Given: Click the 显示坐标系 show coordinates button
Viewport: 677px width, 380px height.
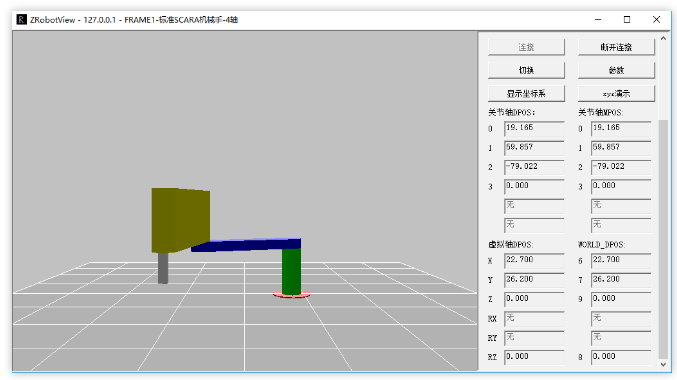Looking at the screenshot, I should [x=526, y=93].
